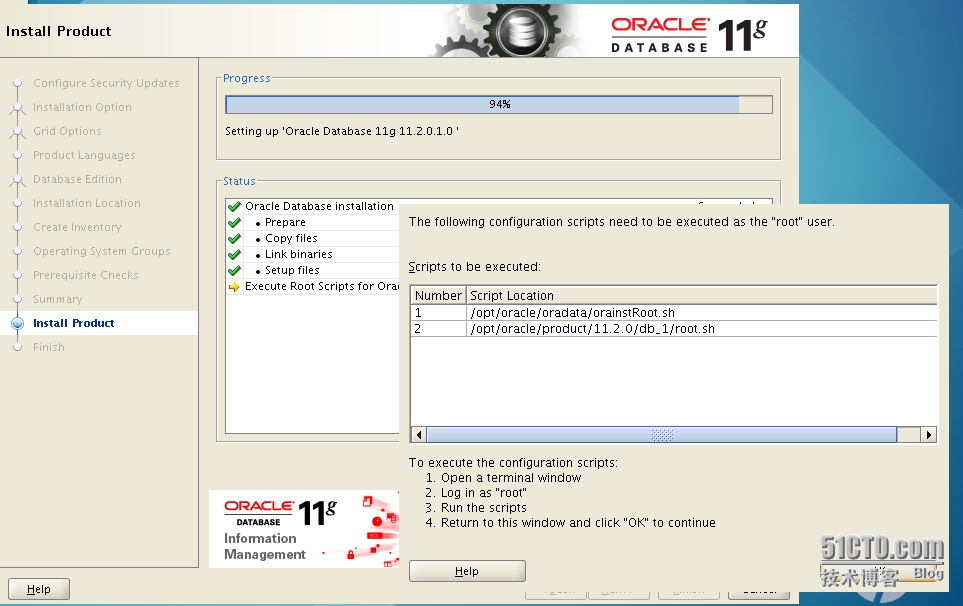The width and height of the screenshot is (963, 606).
Task: Click the Oracle Database 11g logo in the header
Action: pos(689,34)
